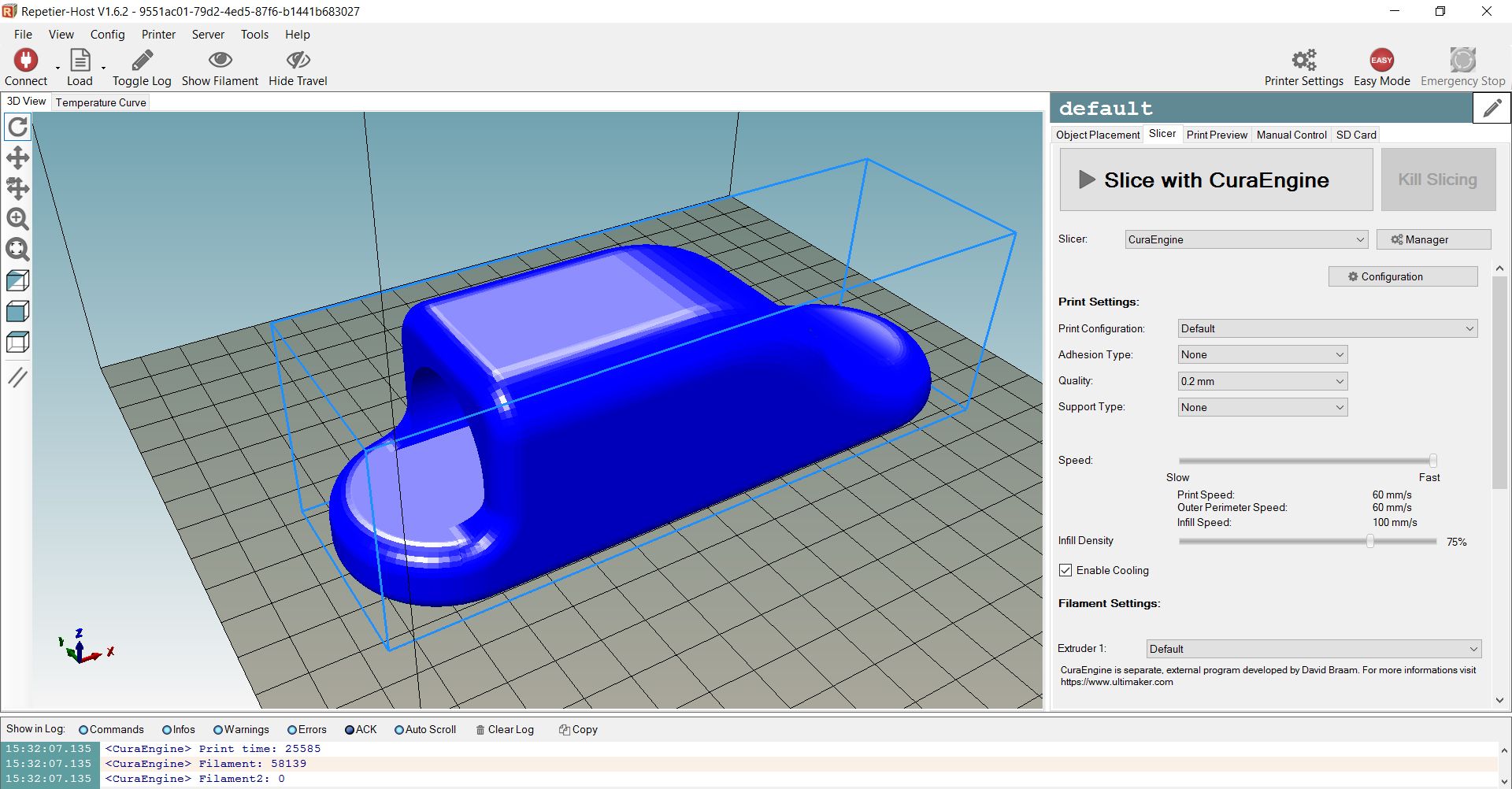Toggle parallel projection lines icon
1512x789 pixels.
(x=17, y=377)
